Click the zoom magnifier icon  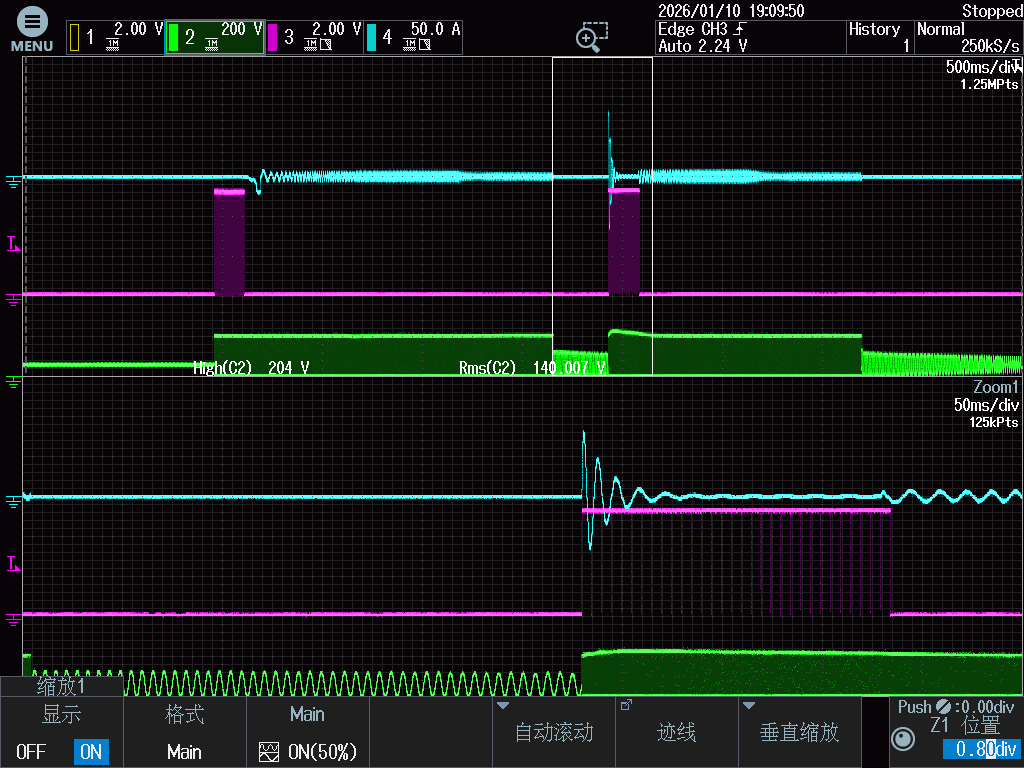(591, 37)
